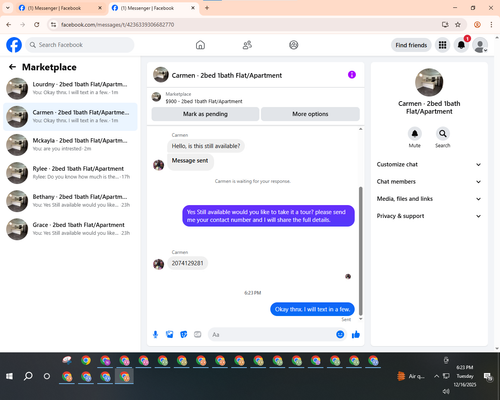This screenshot has width=500, height=400.
Task: Reload the page
Action: (x=37, y=25)
